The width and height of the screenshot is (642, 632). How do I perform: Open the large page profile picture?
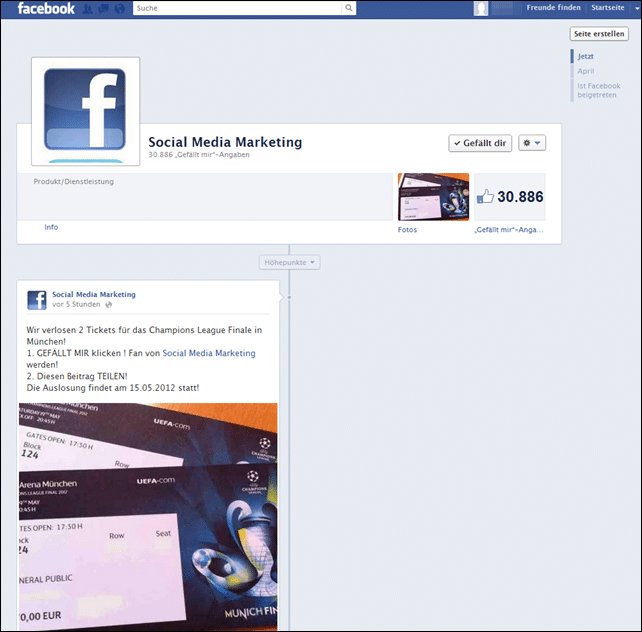(x=86, y=111)
